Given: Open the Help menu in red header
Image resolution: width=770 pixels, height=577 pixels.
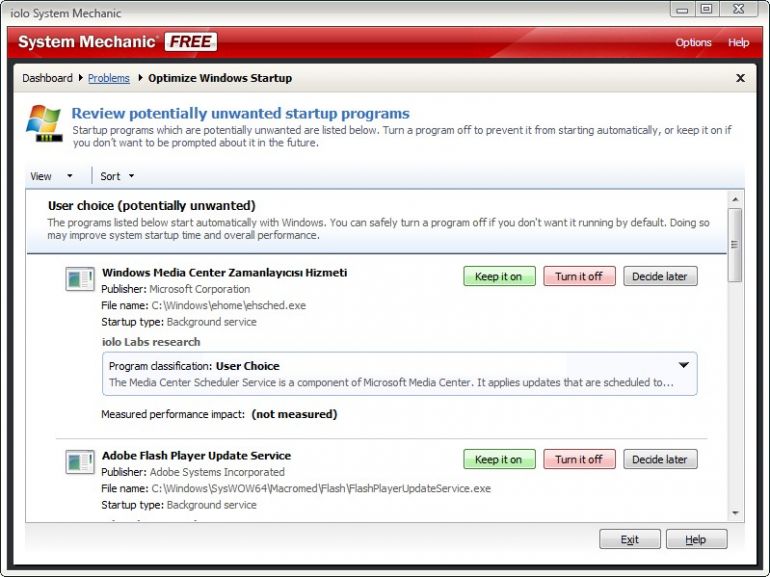Looking at the screenshot, I should [738, 42].
